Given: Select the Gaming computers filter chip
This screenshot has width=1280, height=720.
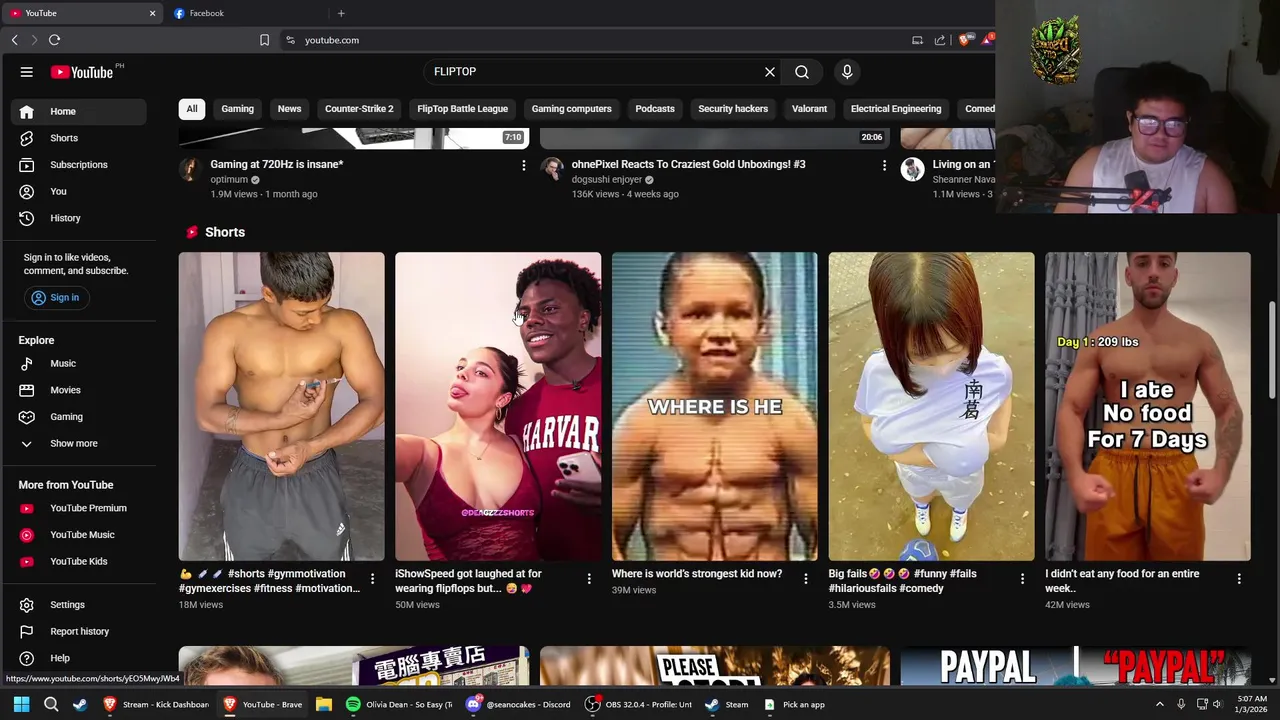Looking at the screenshot, I should pyautogui.click(x=571, y=109).
